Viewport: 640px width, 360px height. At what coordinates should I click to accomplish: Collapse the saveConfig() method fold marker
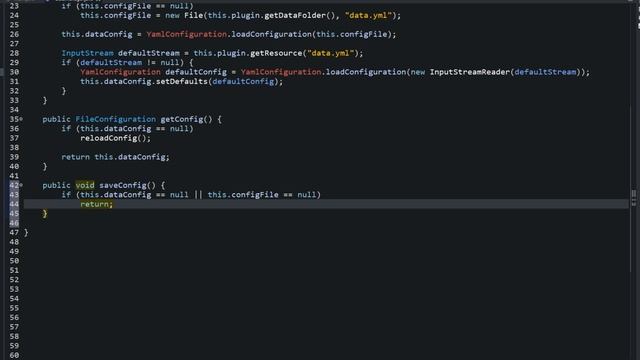coord(21,185)
